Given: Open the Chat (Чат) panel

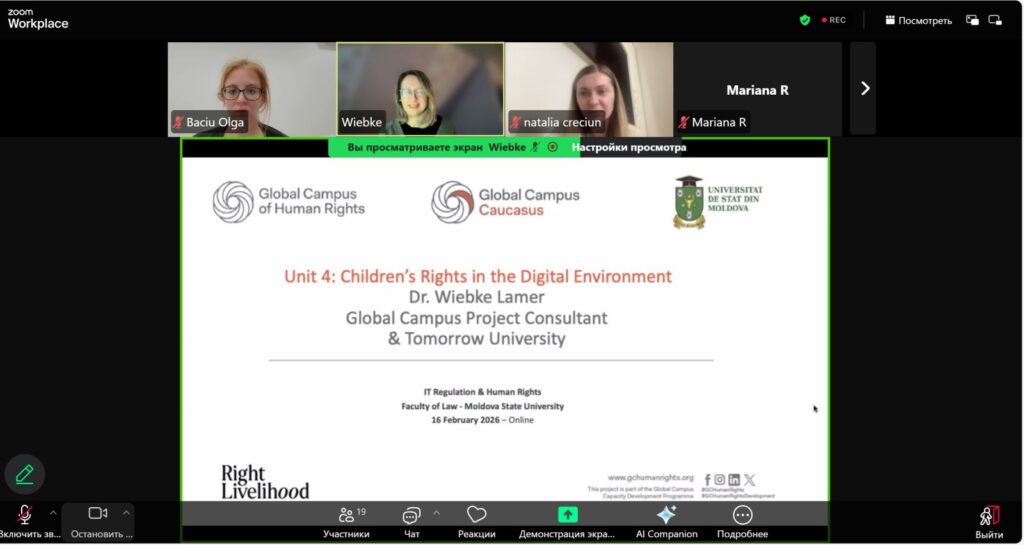Looking at the screenshot, I should click(411, 516).
